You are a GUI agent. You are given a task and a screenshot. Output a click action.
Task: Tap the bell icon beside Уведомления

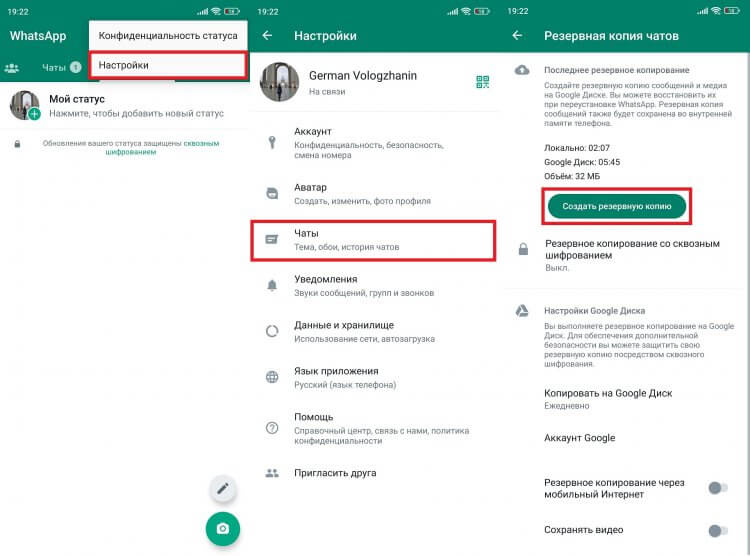[x=272, y=286]
